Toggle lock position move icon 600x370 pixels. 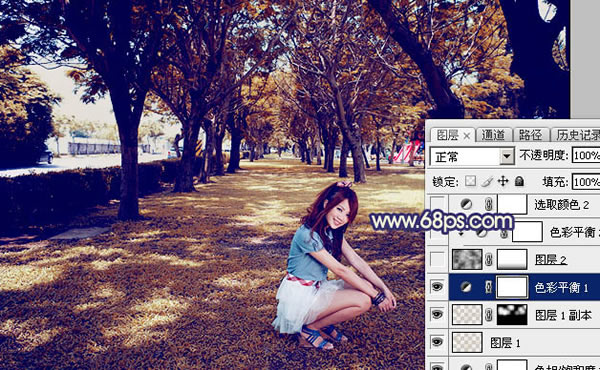coord(503,181)
